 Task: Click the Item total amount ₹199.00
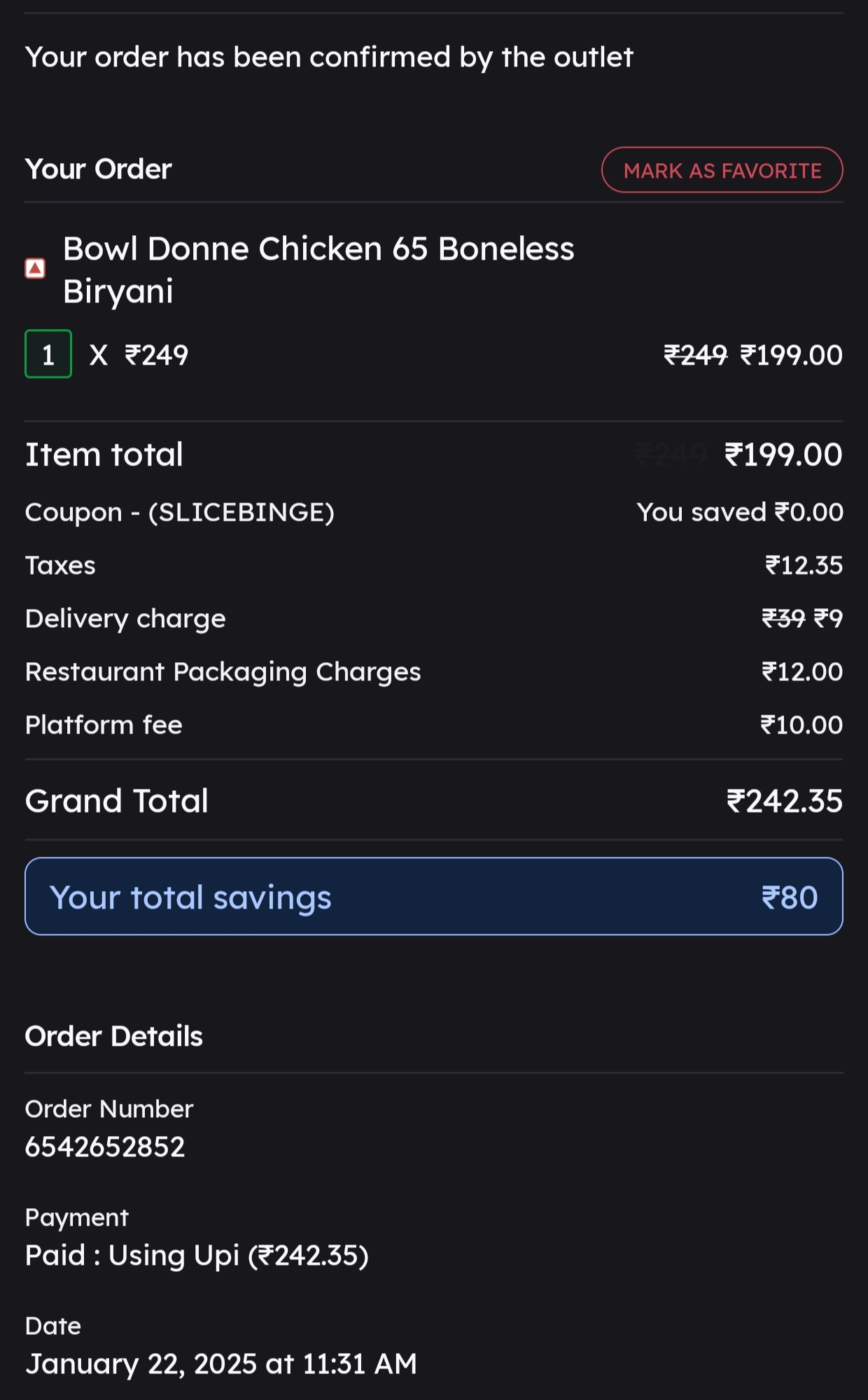point(783,455)
